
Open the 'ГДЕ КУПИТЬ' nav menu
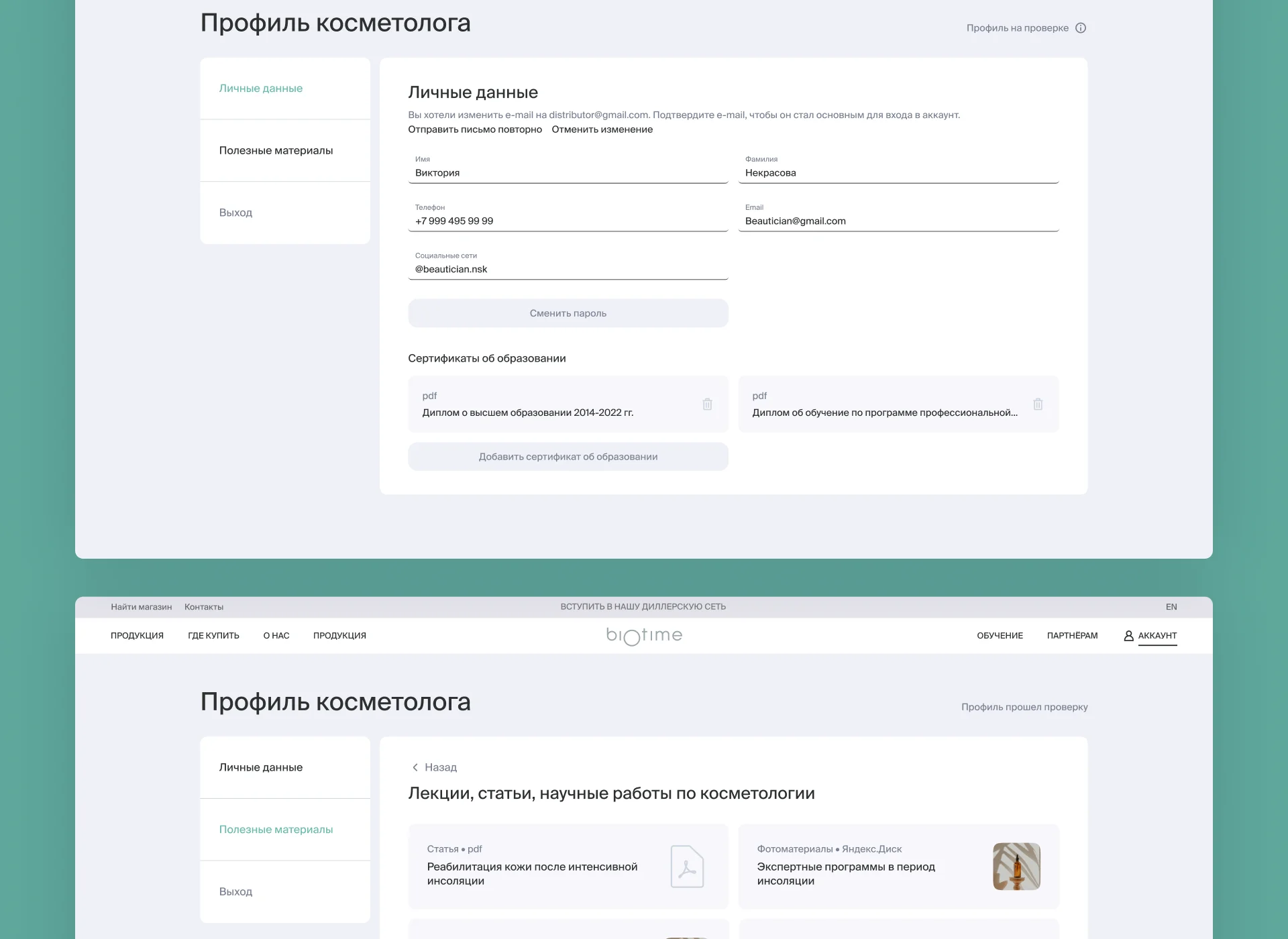tap(213, 636)
